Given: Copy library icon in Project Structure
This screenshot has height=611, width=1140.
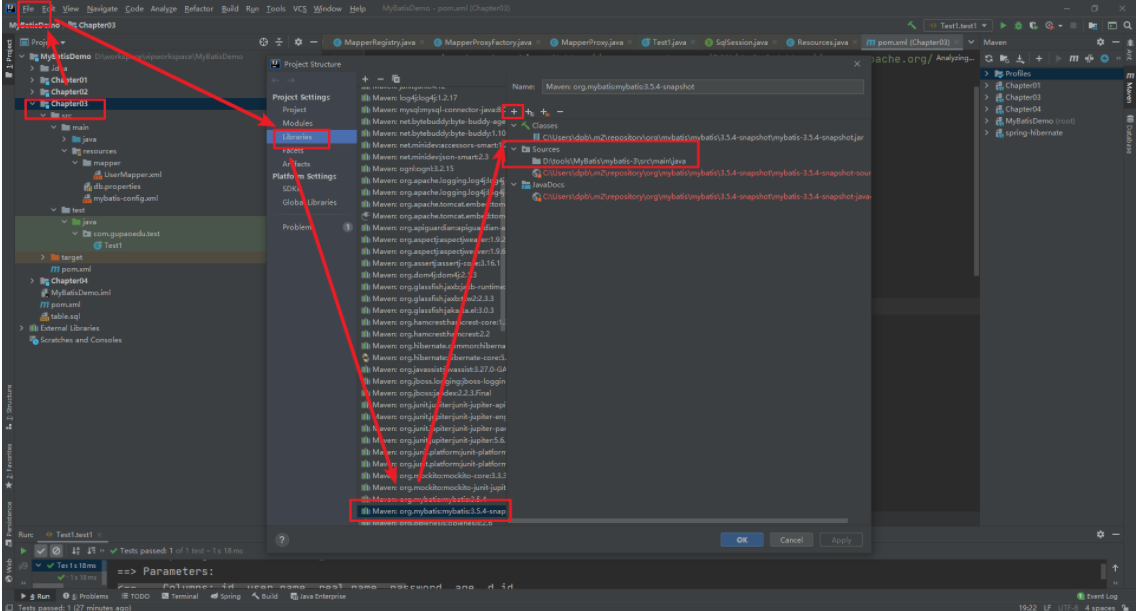Looking at the screenshot, I should coord(396,79).
